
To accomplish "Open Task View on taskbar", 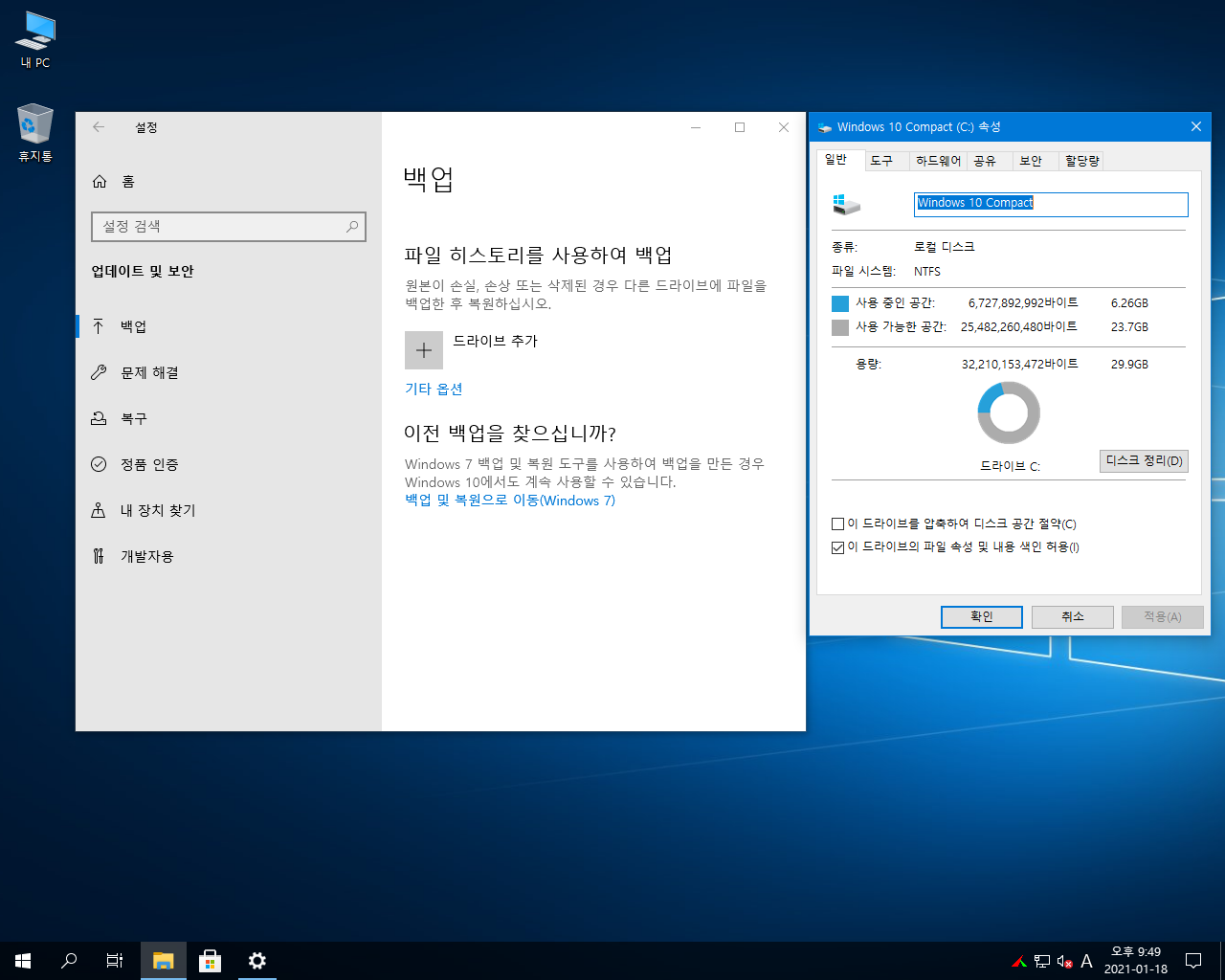I will pos(115,961).
